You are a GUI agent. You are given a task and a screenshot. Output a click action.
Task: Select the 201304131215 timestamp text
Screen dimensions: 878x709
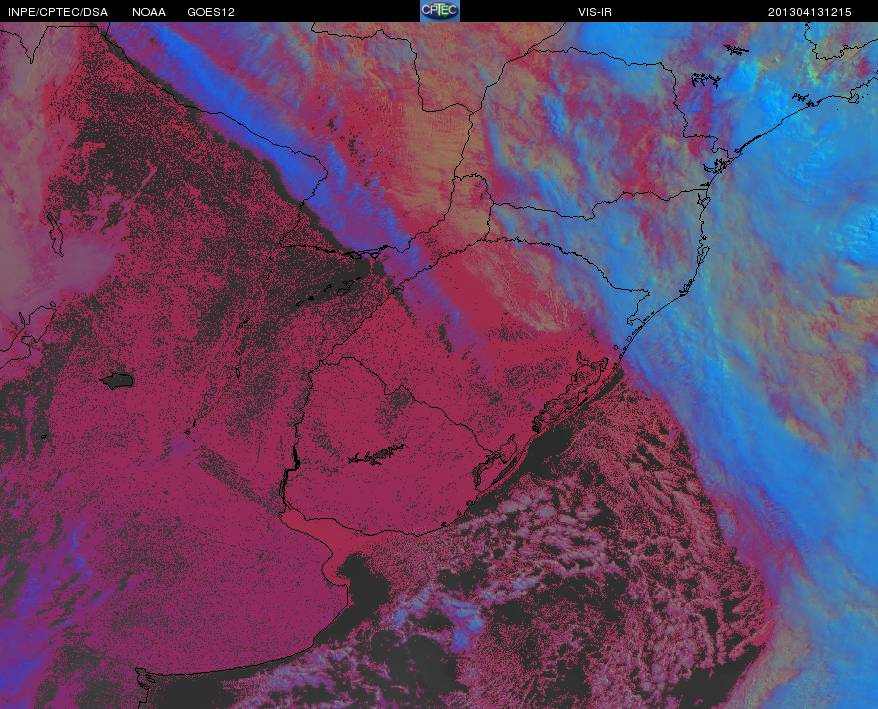tap(810, 12)
